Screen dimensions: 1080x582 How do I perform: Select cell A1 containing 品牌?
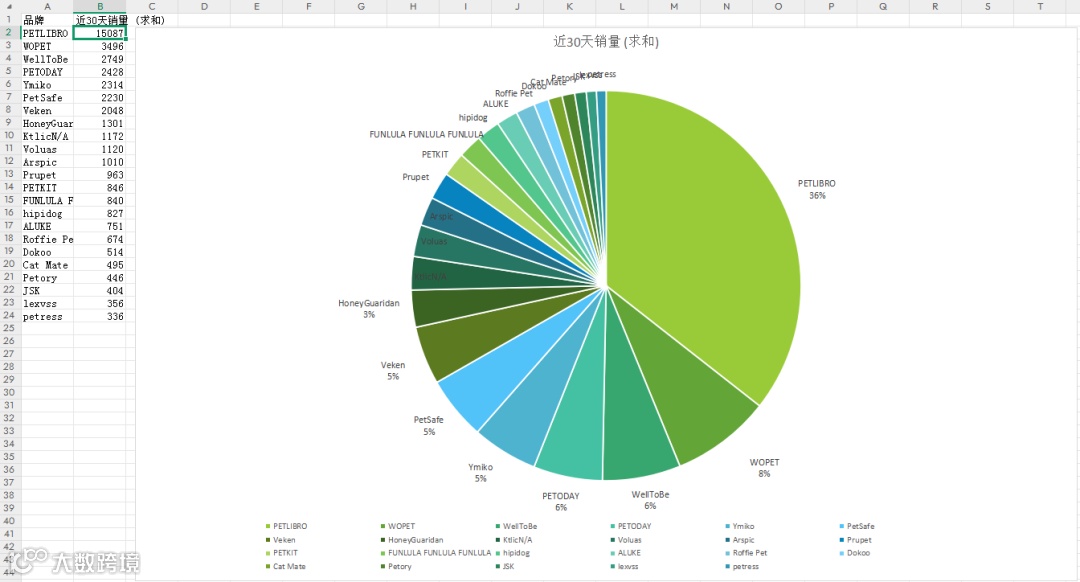pyautogui.click(x=47, y=20)
